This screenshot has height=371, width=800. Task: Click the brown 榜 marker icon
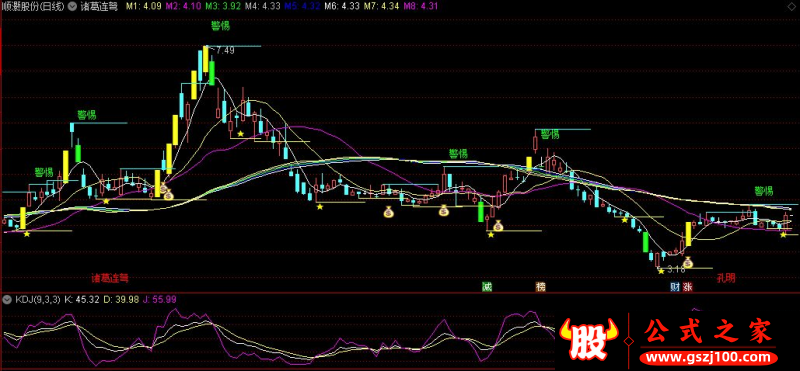click(x=540, y=286)
